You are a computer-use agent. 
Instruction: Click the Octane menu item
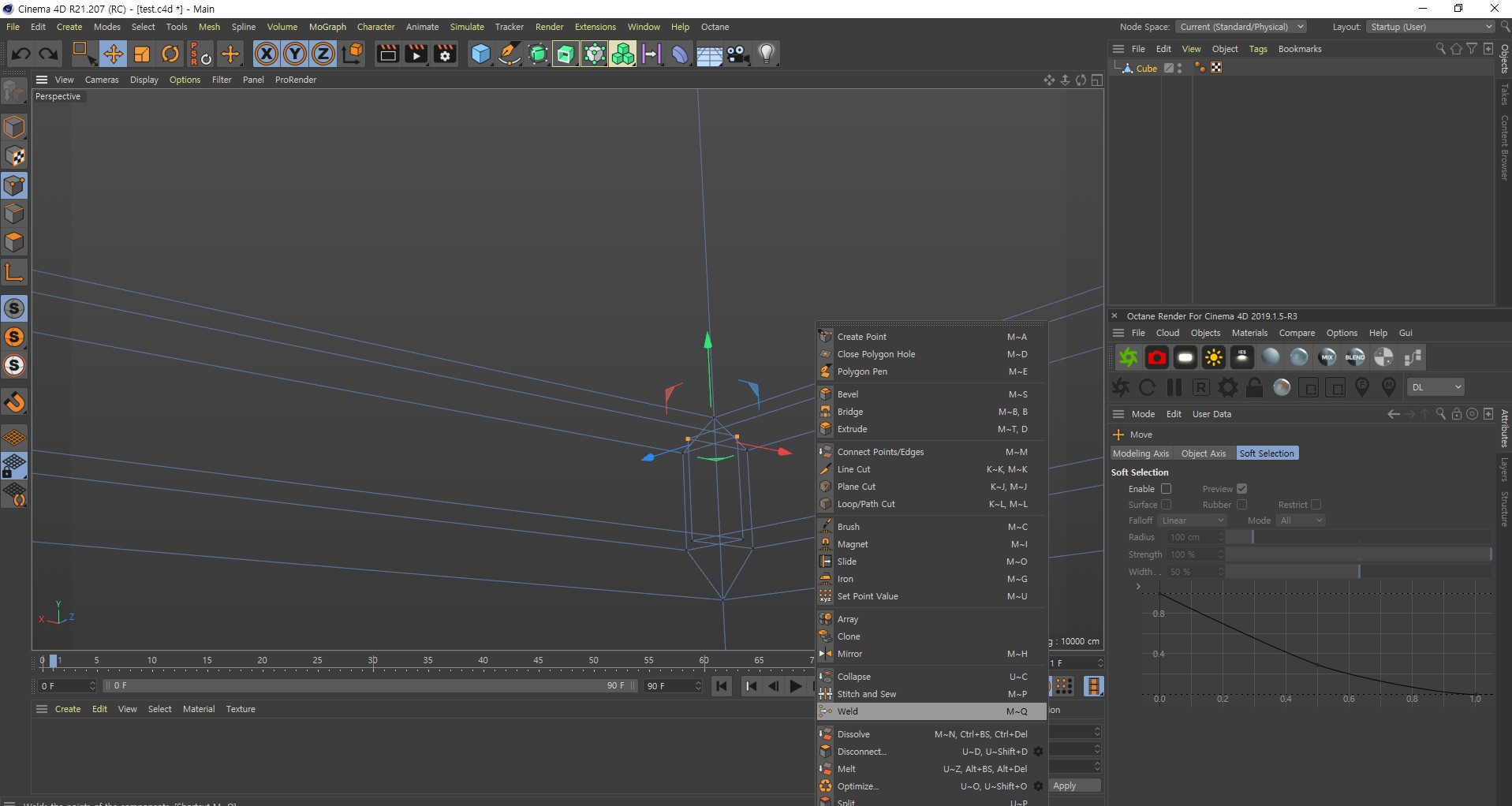[x=715, y=27]
